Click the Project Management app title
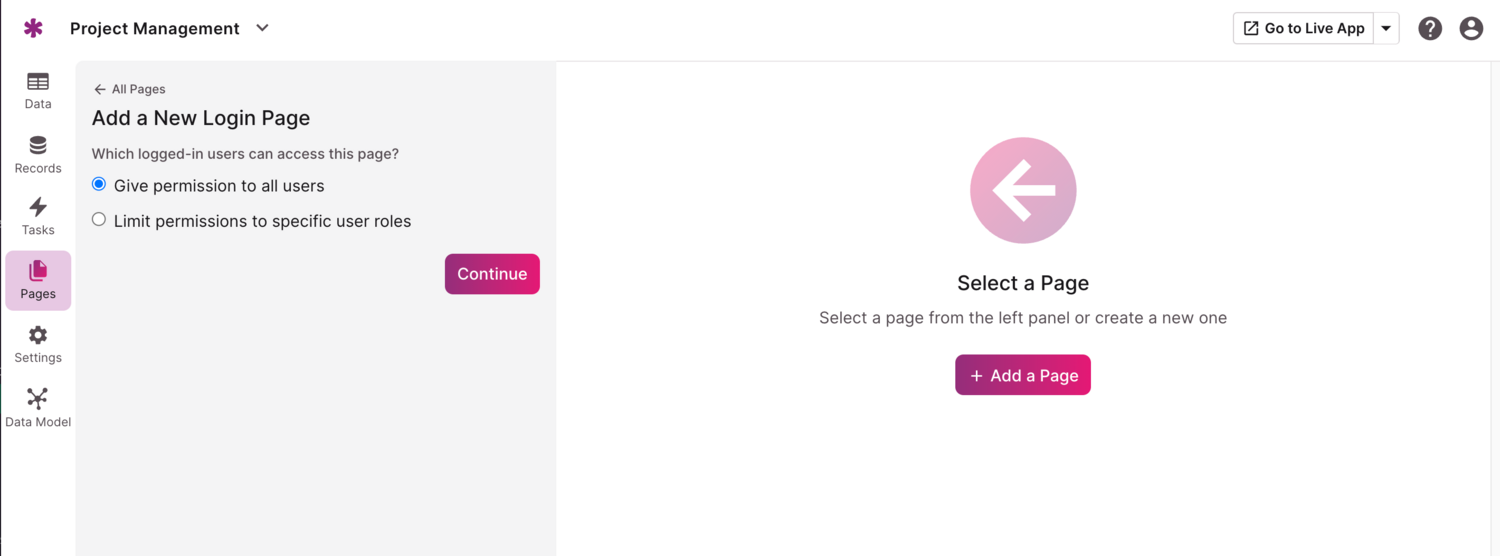1500x556 pixels. 155,28
